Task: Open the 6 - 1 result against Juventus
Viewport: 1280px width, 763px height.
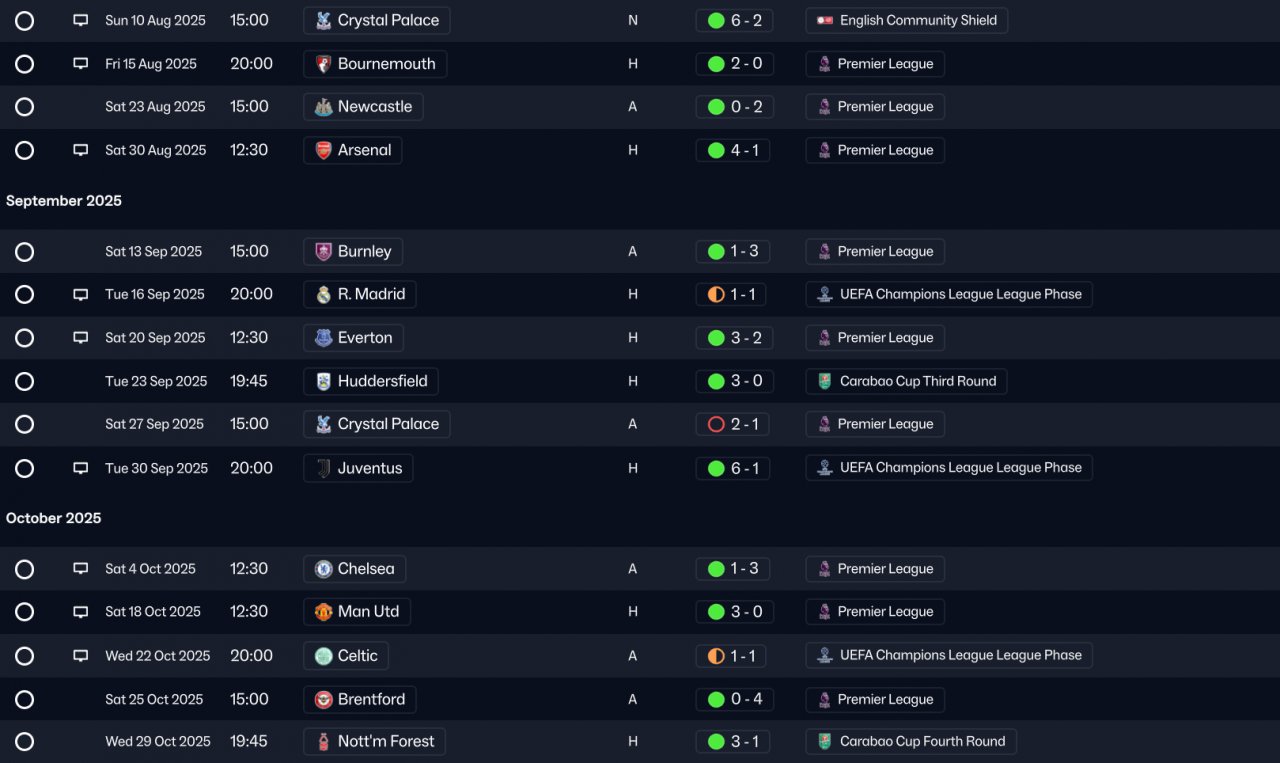Action: [733, 468]
